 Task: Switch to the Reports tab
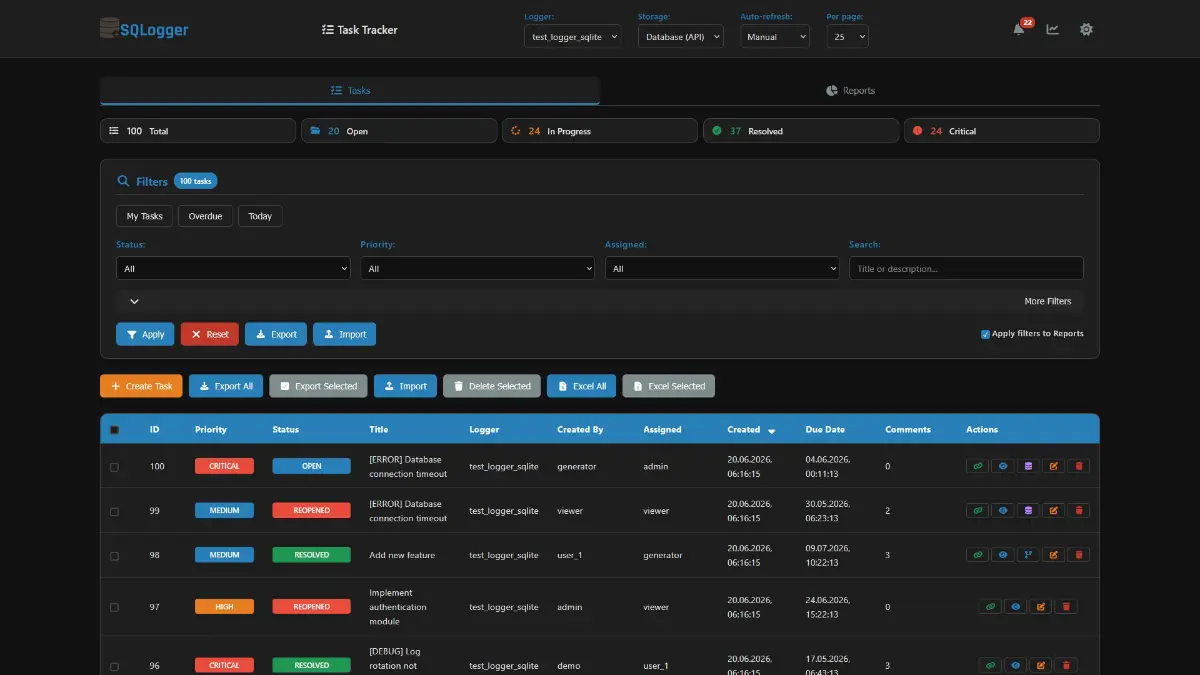tap(850, 90)
